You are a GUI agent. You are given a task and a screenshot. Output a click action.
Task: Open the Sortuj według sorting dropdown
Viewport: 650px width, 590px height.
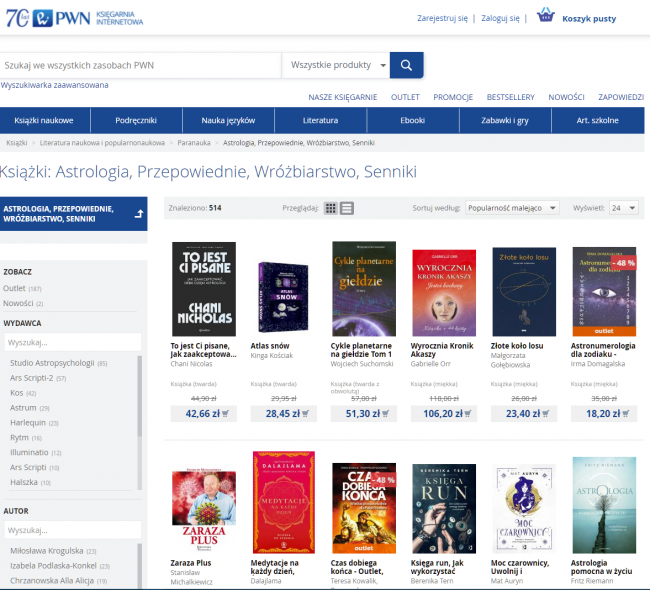click(x=512, y=208)
